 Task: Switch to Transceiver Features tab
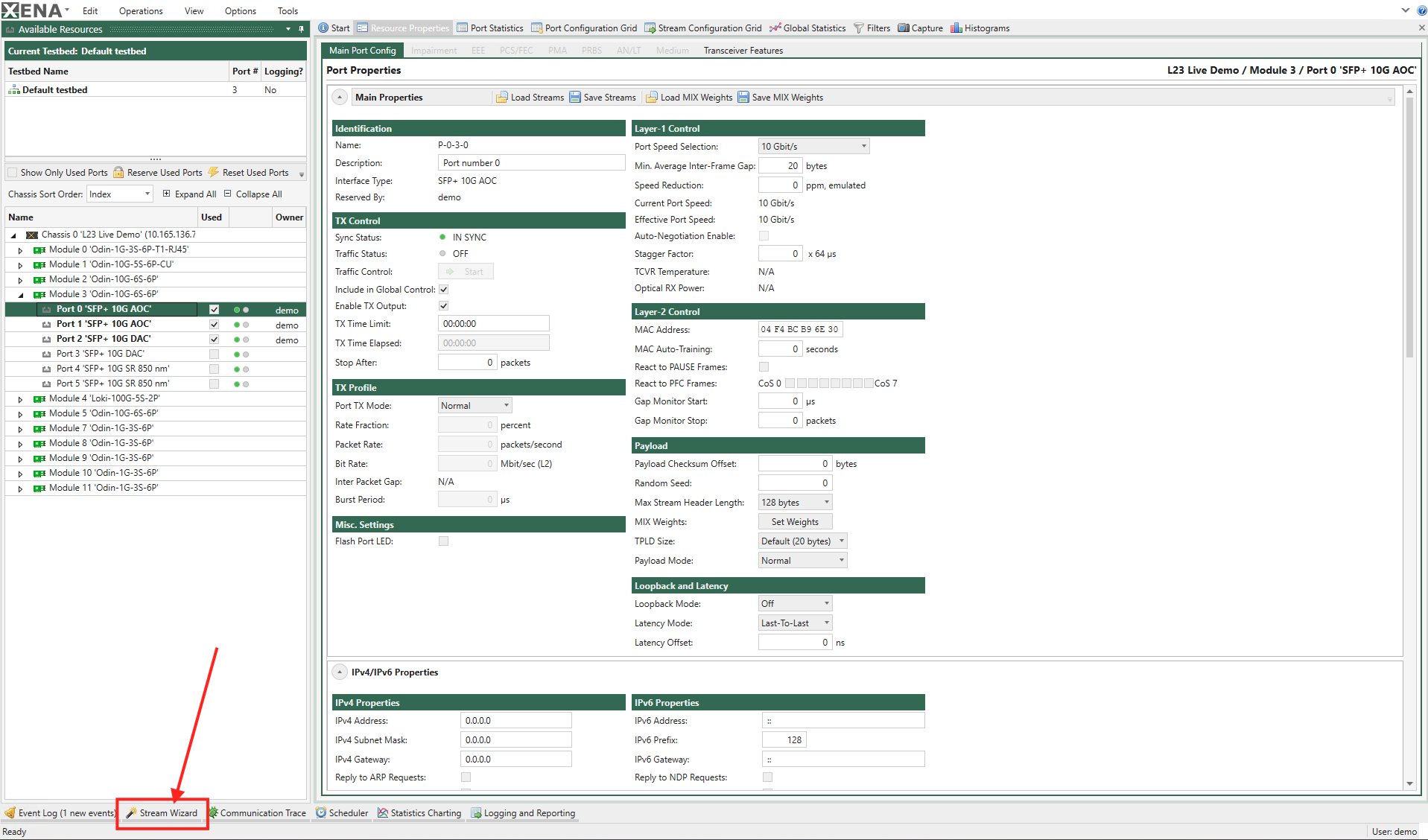[x=743, y=51]
